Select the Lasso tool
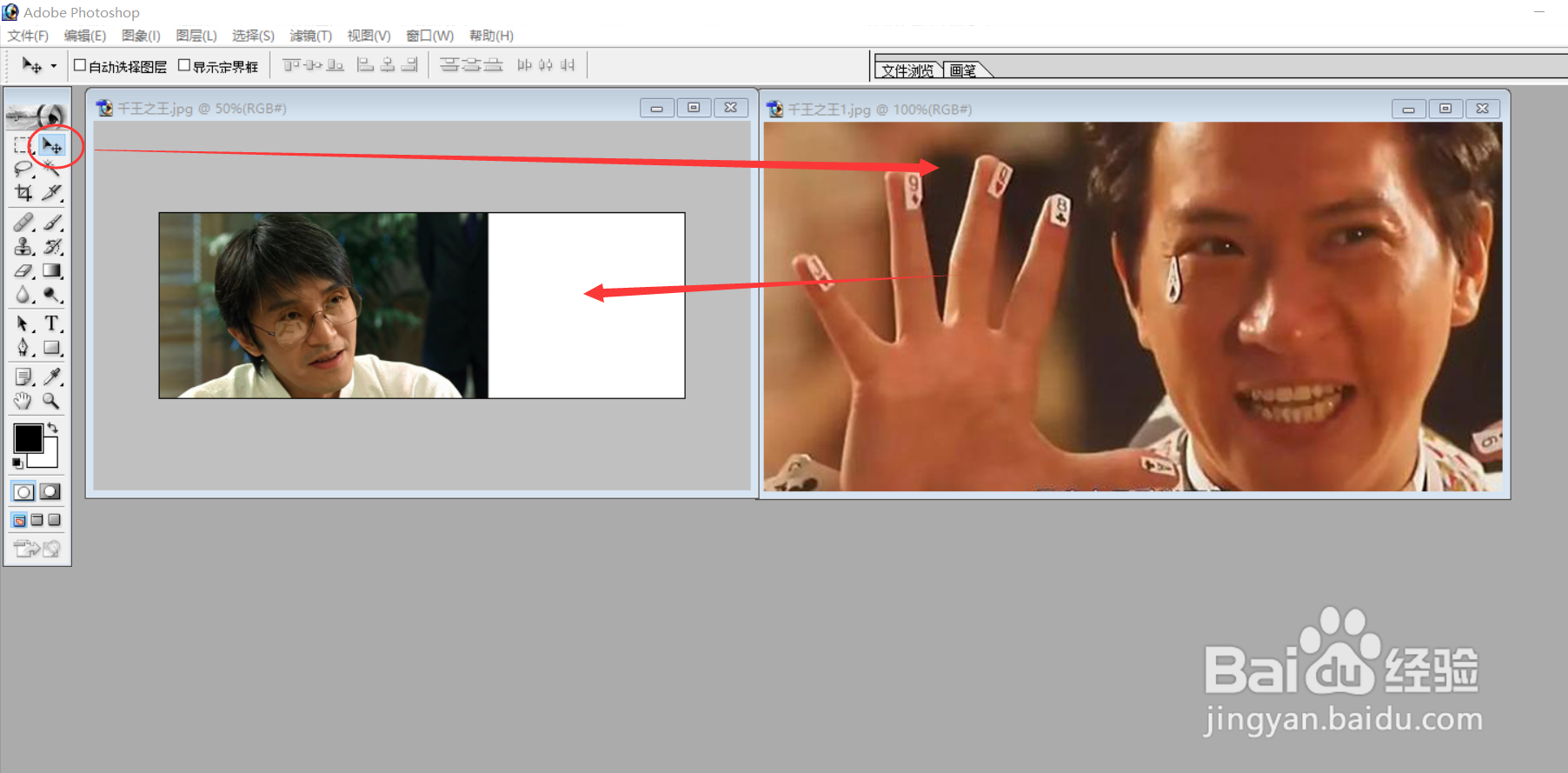Screen dimensions: 1568x773 click(23, 169)
